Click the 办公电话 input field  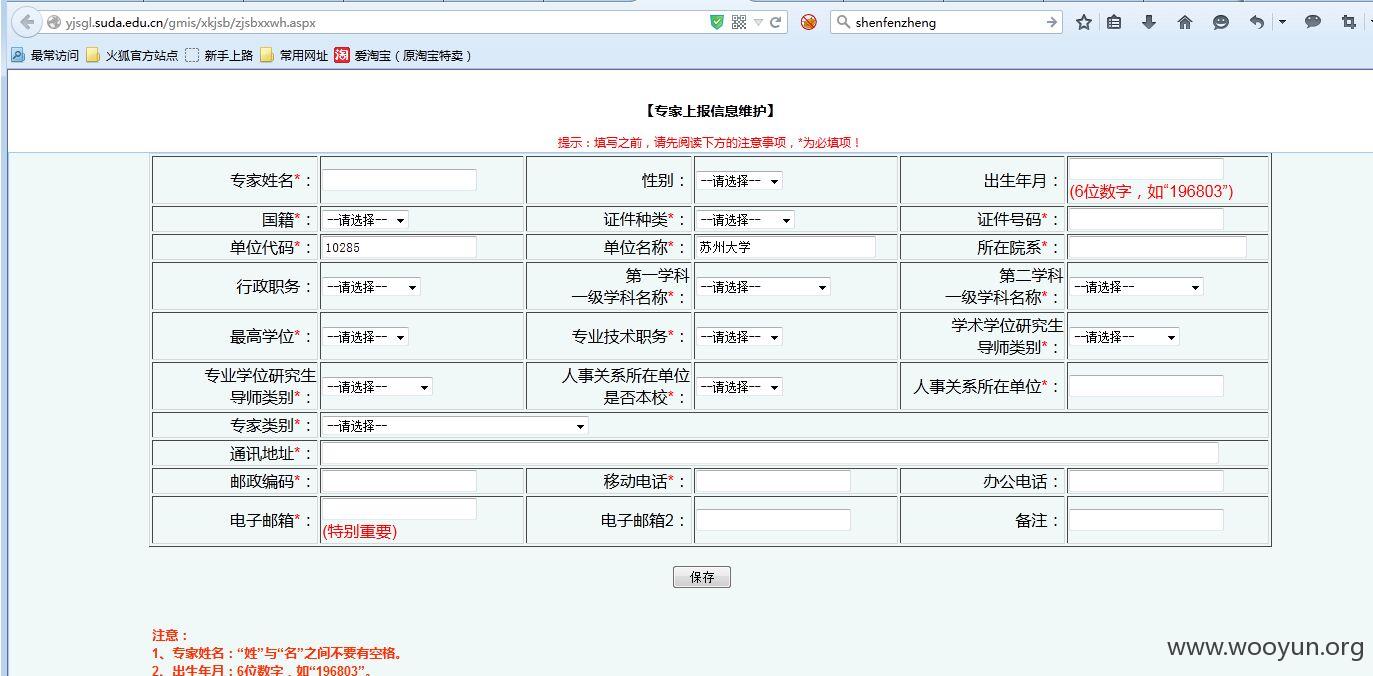pos(1146,481)
